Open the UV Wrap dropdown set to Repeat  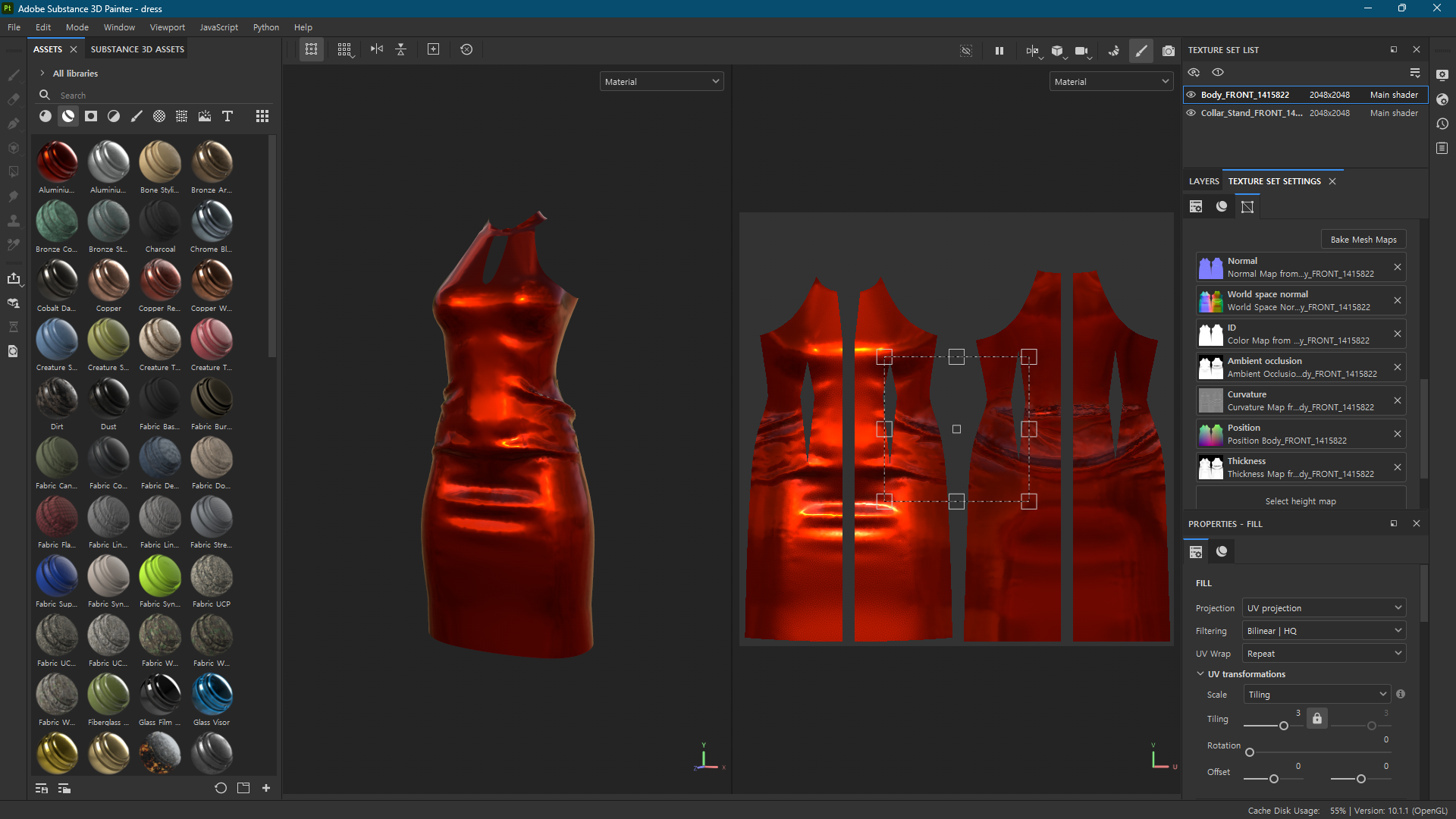click(1323, 654)
